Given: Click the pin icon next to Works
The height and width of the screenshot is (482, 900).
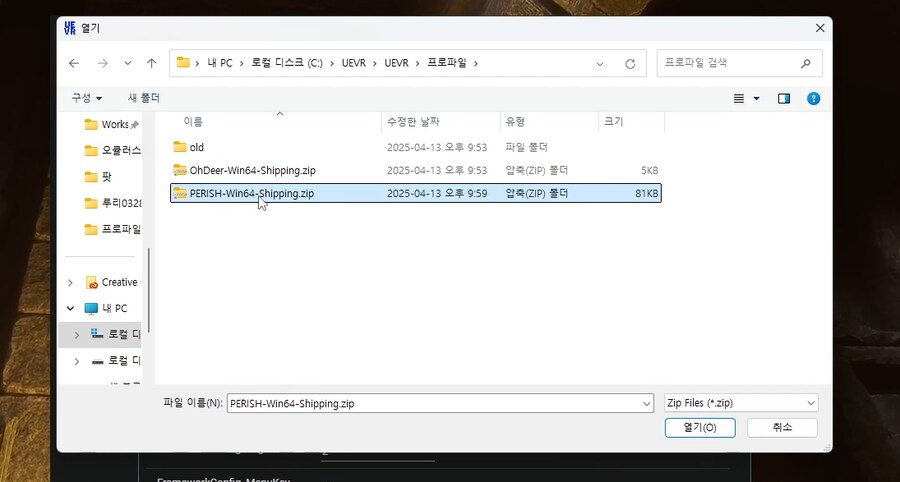Looking at the screenshot, I should tap(134, 125).
